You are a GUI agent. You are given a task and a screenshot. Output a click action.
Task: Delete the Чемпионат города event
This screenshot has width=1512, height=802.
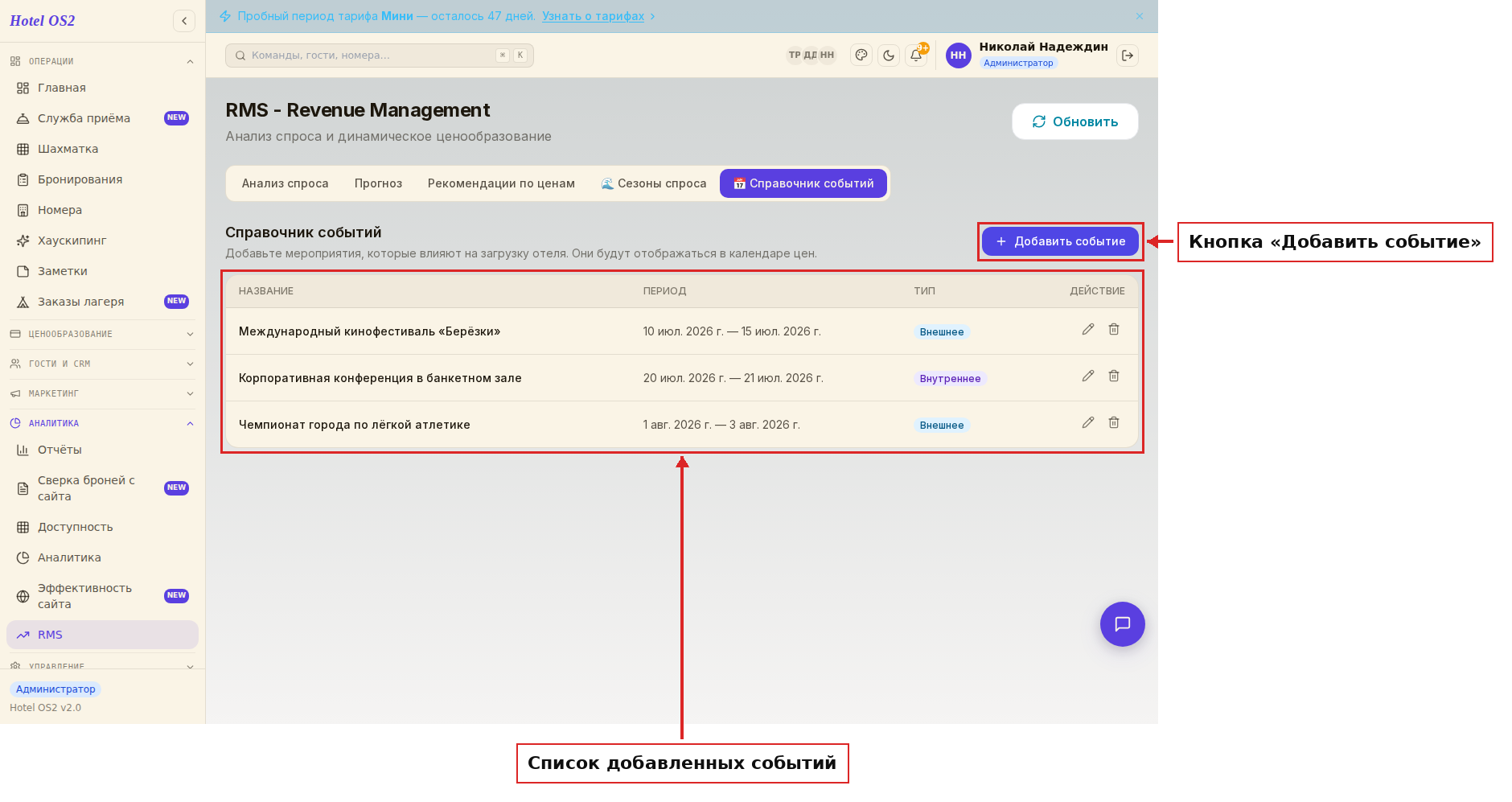[1114, 423]
